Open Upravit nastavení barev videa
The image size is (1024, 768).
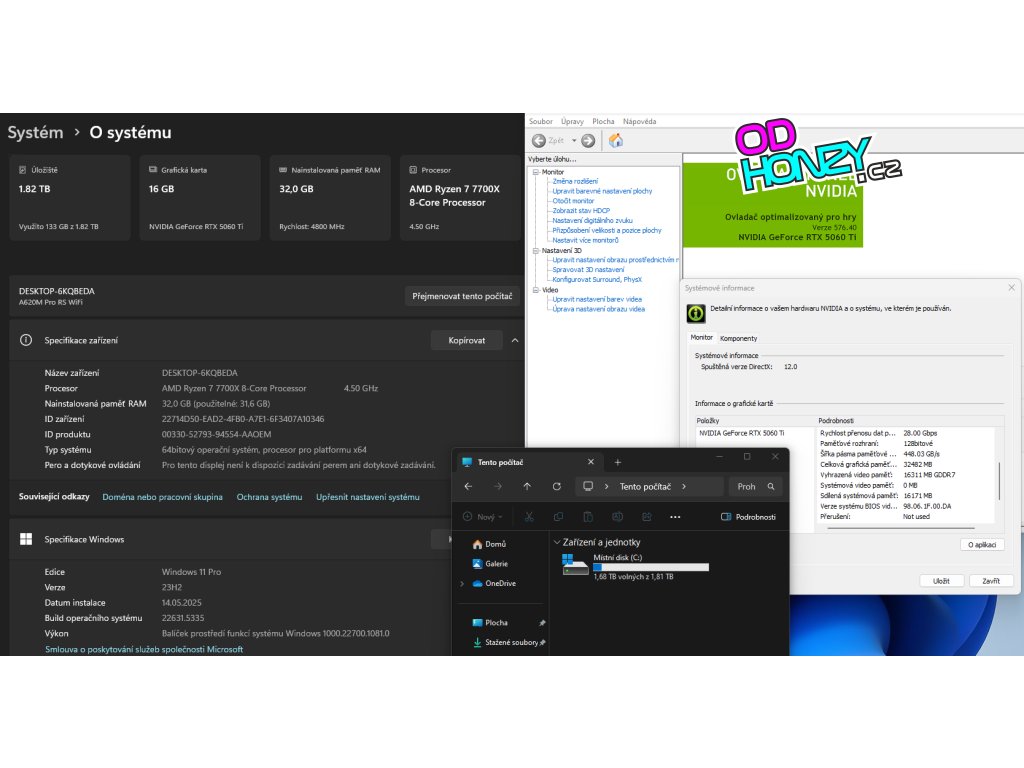(597, 299)
